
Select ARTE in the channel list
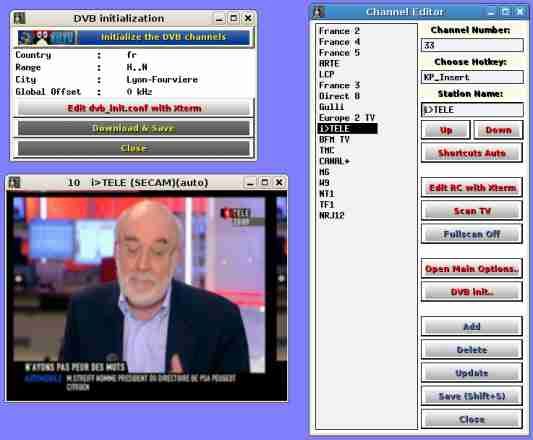[329, 64]
